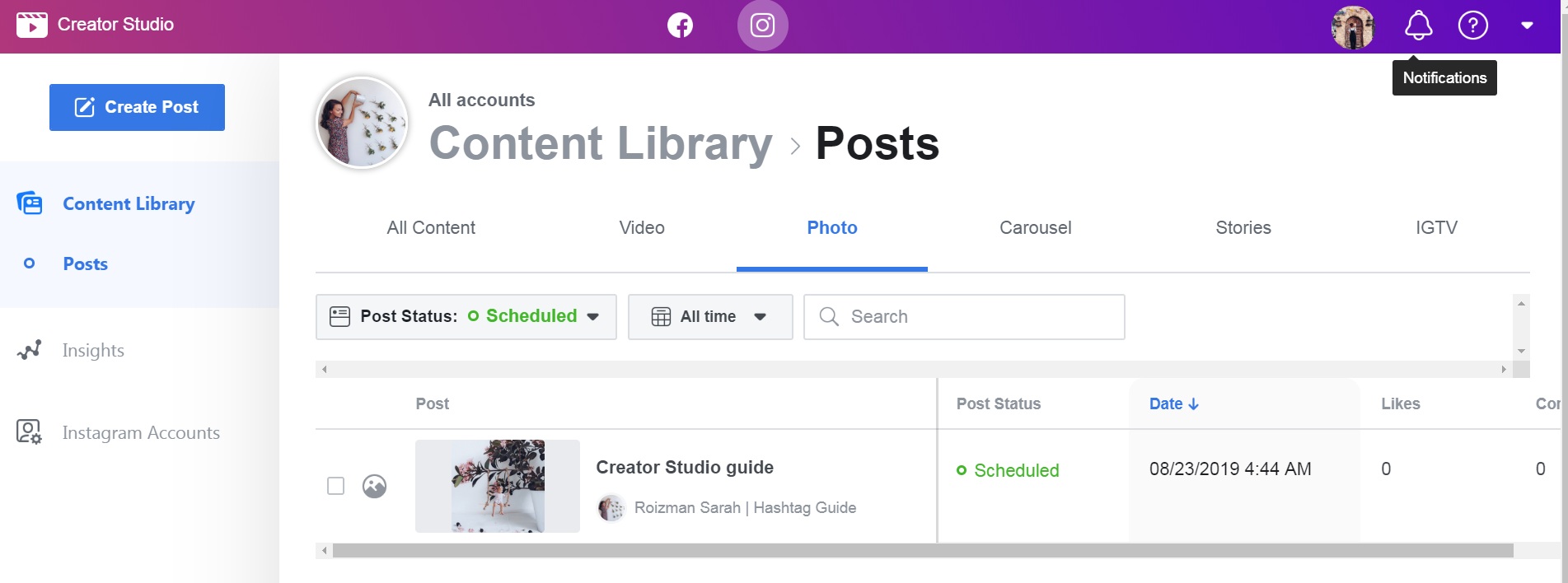1568x583 pixels.
Task: Click the Post column header
Action: 433,404
